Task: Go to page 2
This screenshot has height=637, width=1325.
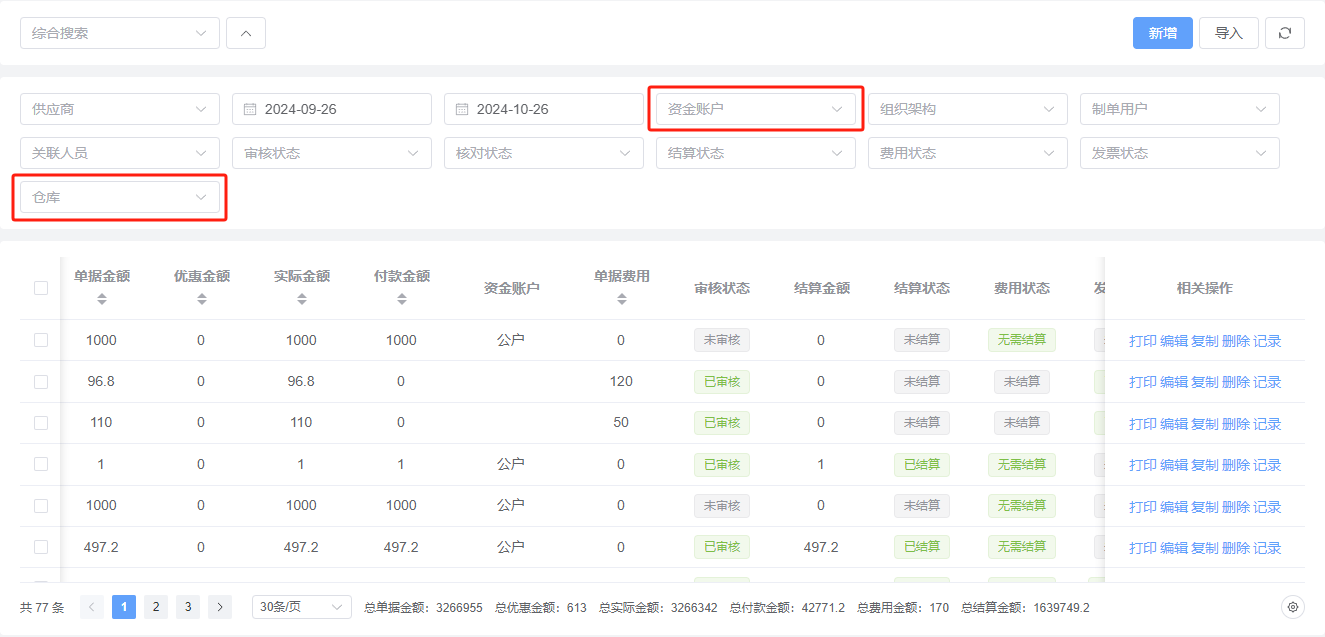Action: point(156,607)
